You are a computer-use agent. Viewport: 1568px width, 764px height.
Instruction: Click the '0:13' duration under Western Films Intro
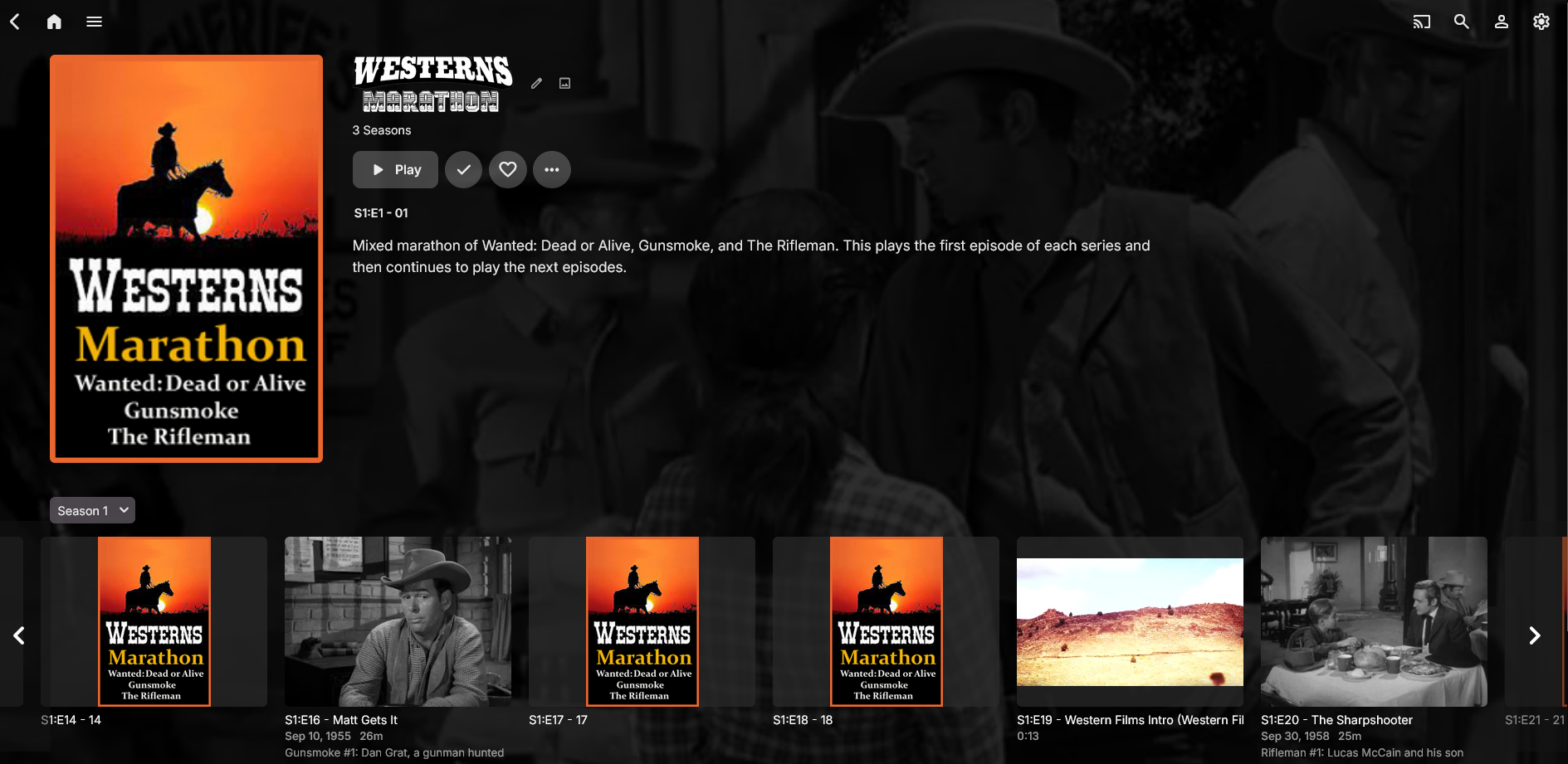point(1028,736)
